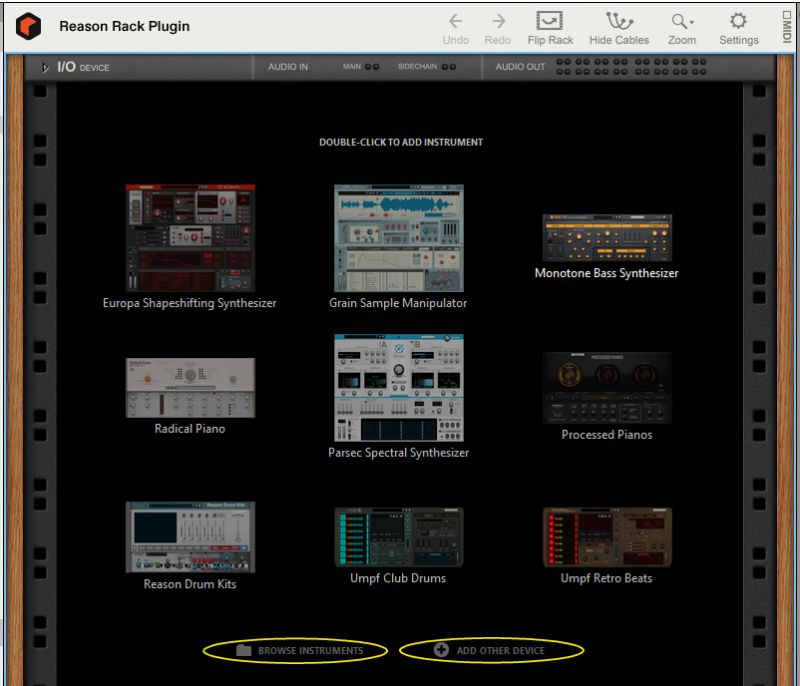Open the Zoom dropdown arrow
800x686 pixels.
pyautogui.click(x=692, y=22)
